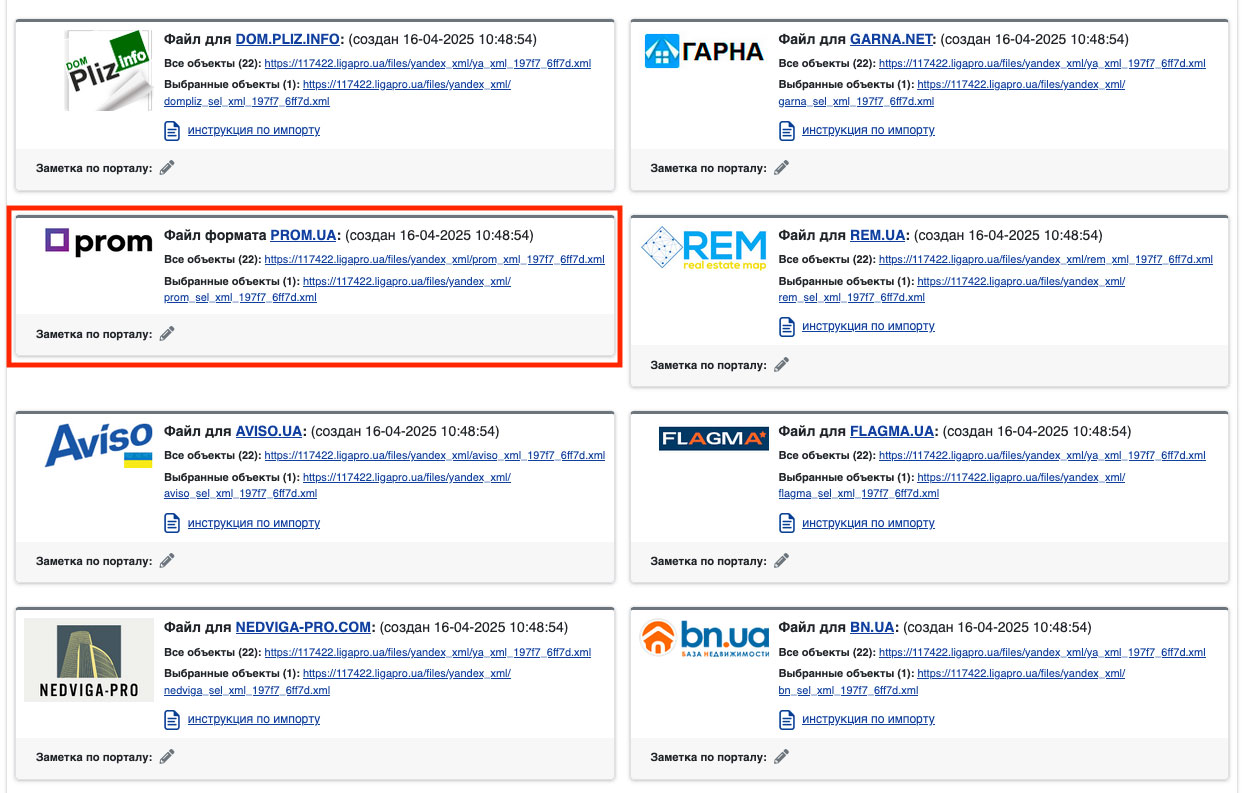
Task: Open the GARNA.NET portal link
Action: 891,40
